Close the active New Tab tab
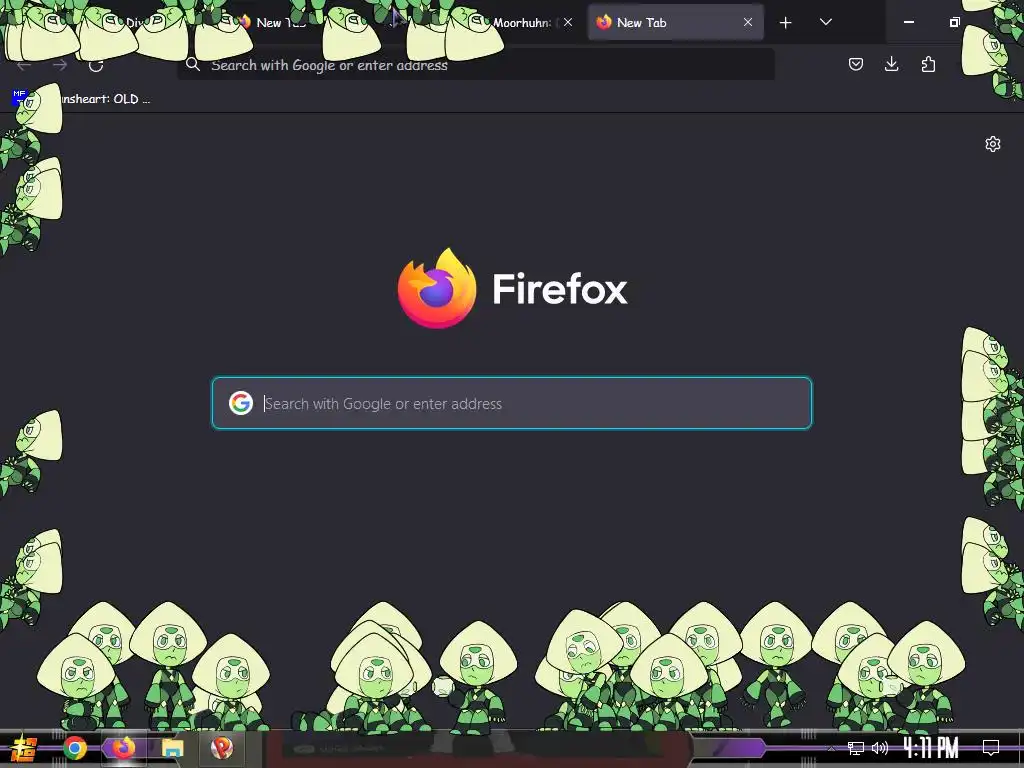The image size is (1024, 768). click(x=748, y=22)
